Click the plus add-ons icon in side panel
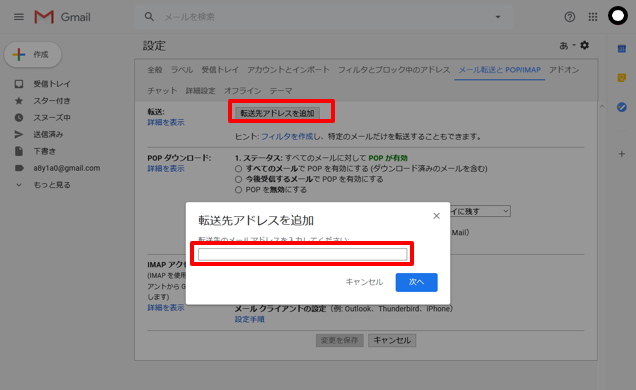636x390 pixels. (622, 154)
